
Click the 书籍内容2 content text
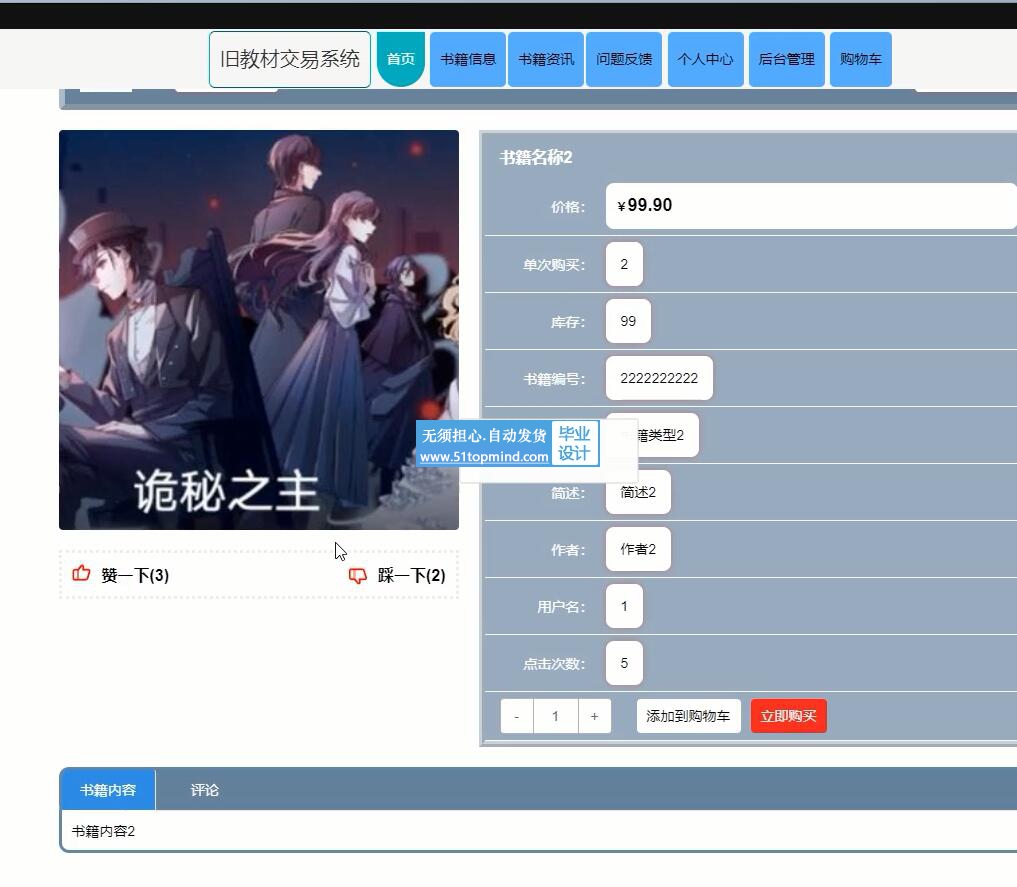[x=103, y=831]
